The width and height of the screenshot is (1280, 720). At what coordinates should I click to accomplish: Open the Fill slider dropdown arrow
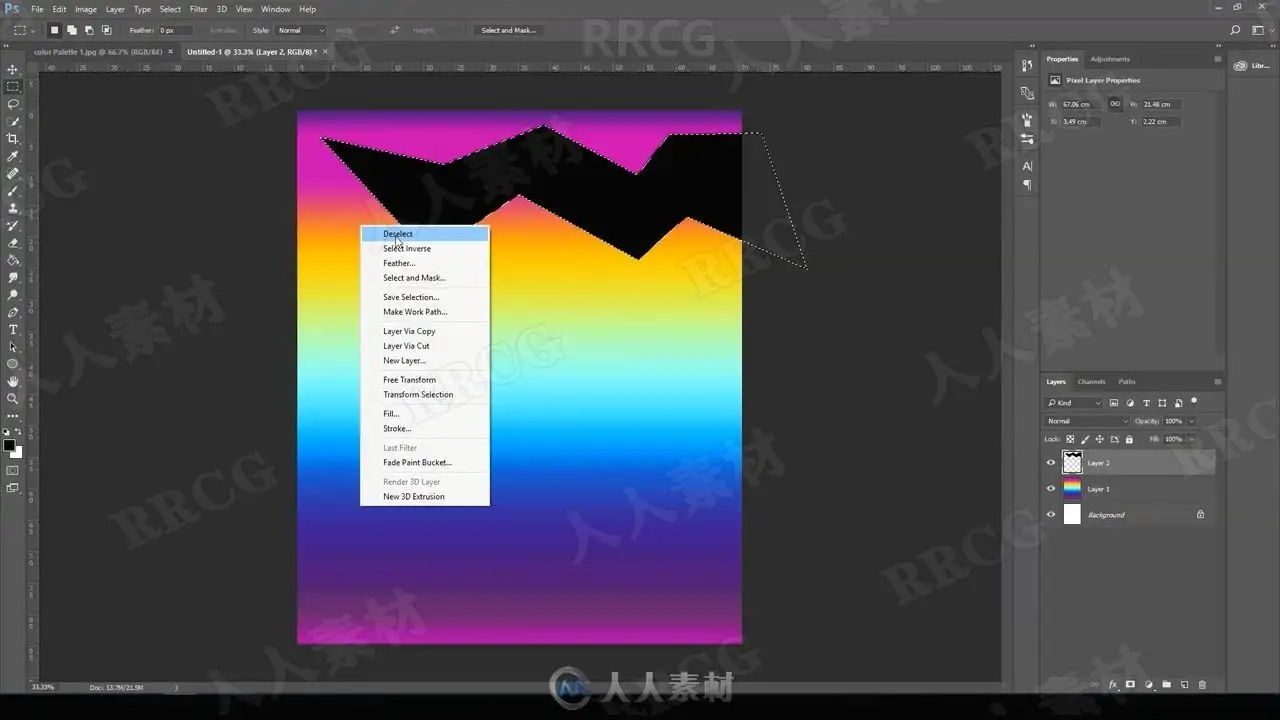(1191, 439)
